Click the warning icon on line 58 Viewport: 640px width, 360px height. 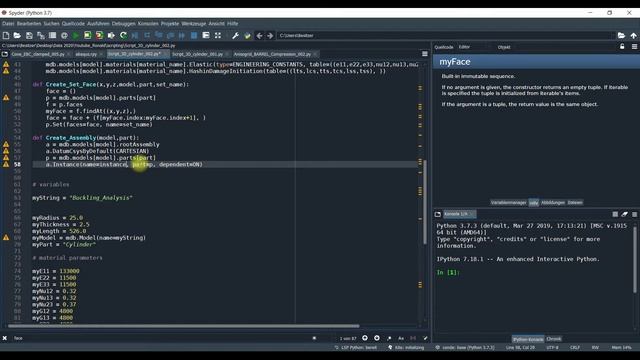pos(6,164)
